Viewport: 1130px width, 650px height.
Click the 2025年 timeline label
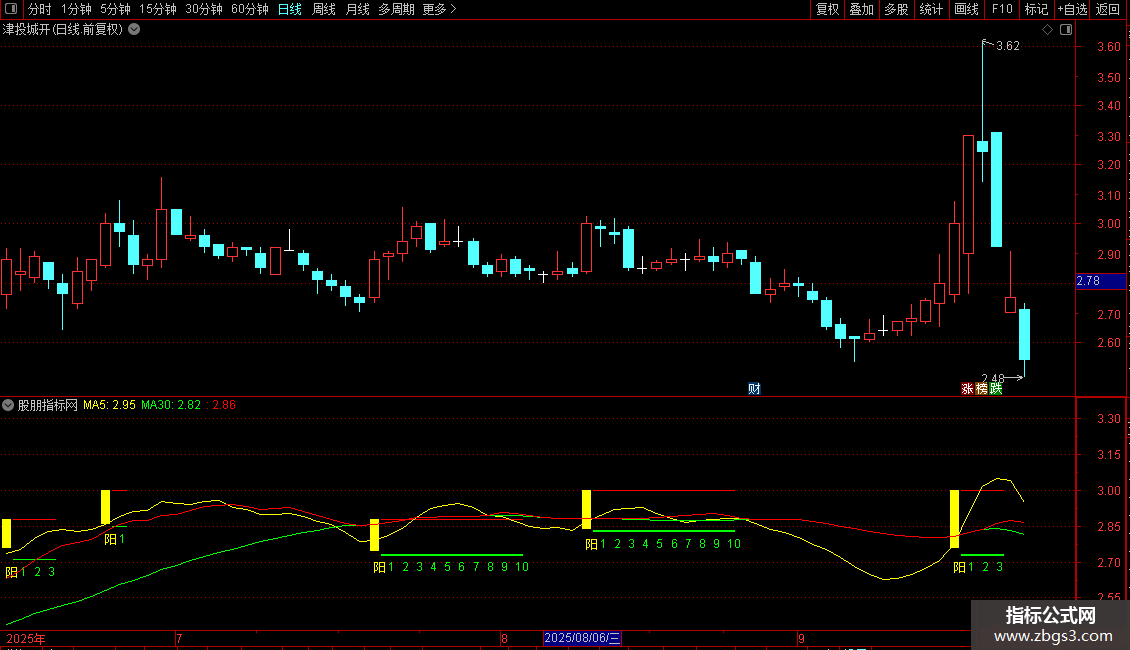pyautogui.click(x=25, y=638)
